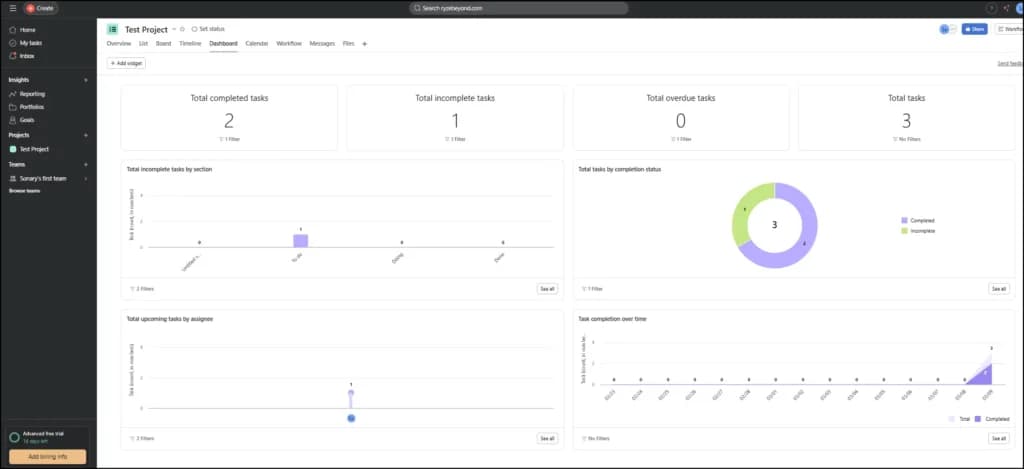Open the Total completed tasks widget
1024x469 pixels.
tap(229, 118)
